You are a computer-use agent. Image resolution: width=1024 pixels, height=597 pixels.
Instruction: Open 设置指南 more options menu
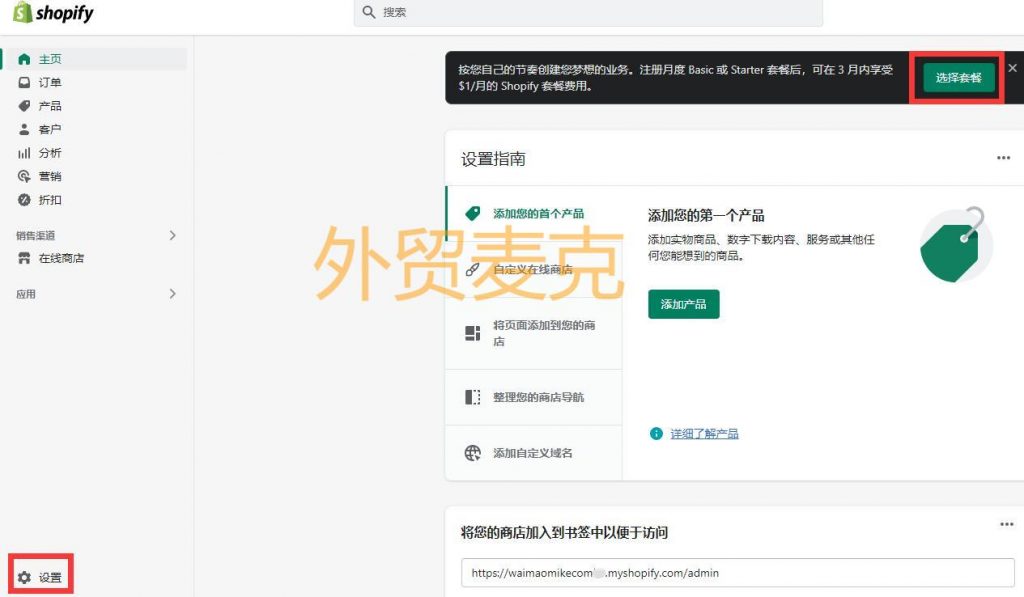(1004, 157)
